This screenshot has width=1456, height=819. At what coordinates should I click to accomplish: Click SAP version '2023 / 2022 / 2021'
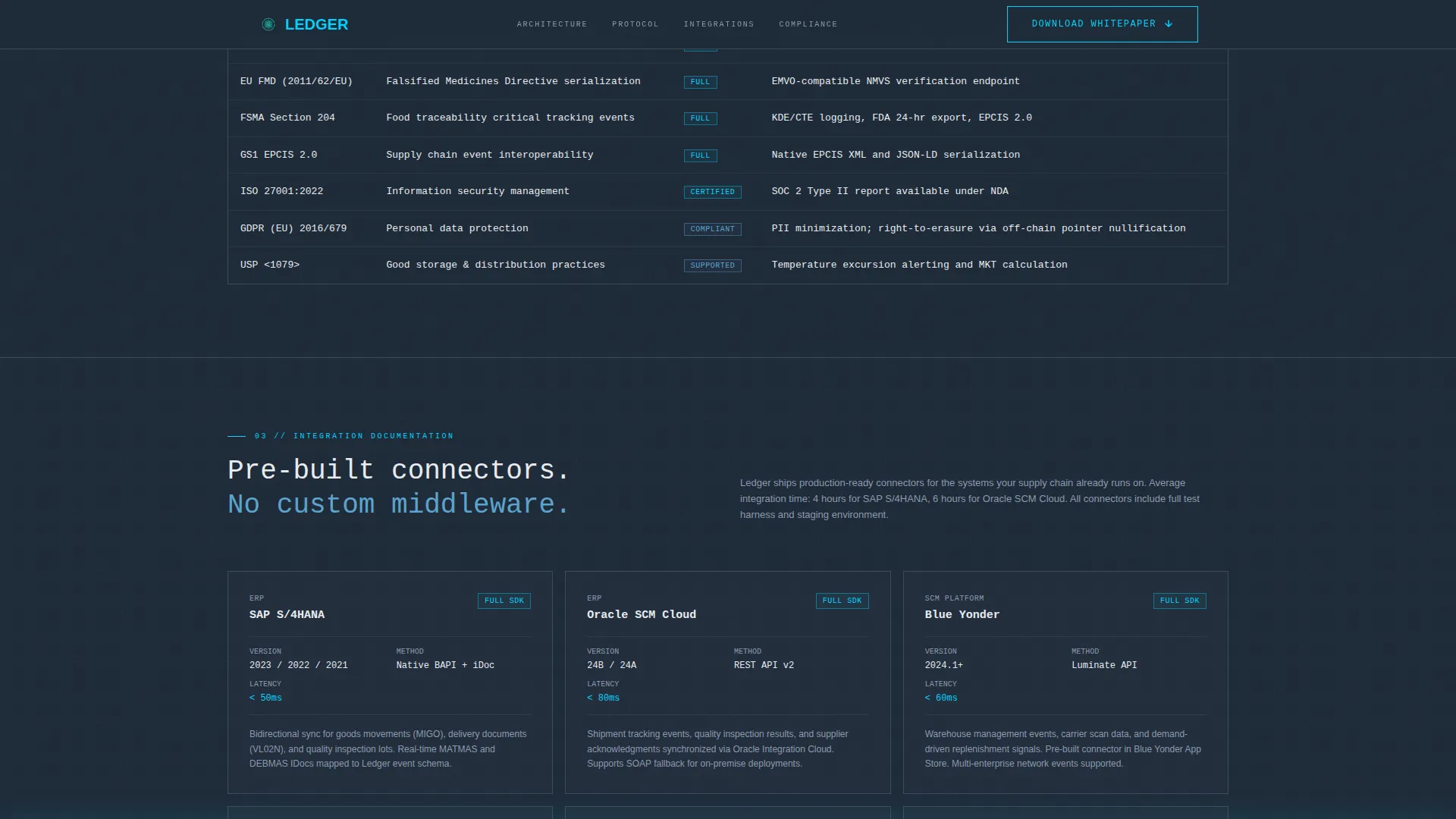(299, 665)
